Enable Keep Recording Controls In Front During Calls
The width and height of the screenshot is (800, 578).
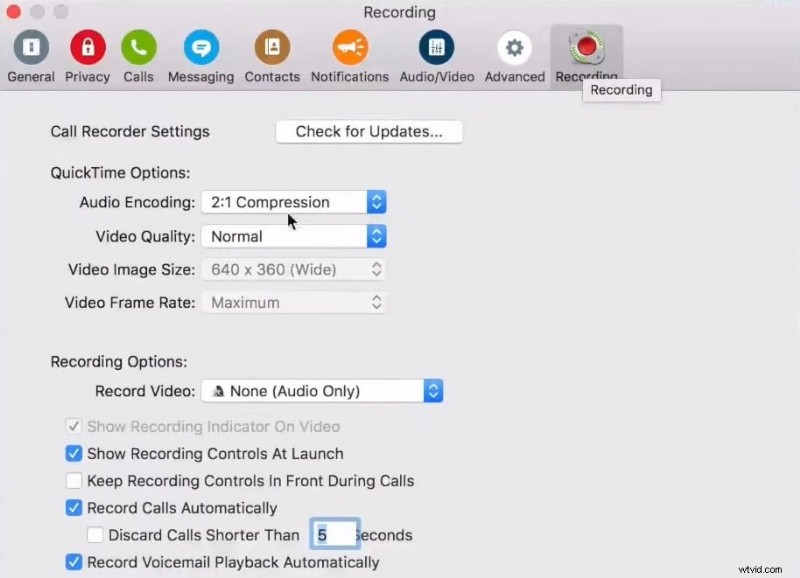tap(74, 480)
